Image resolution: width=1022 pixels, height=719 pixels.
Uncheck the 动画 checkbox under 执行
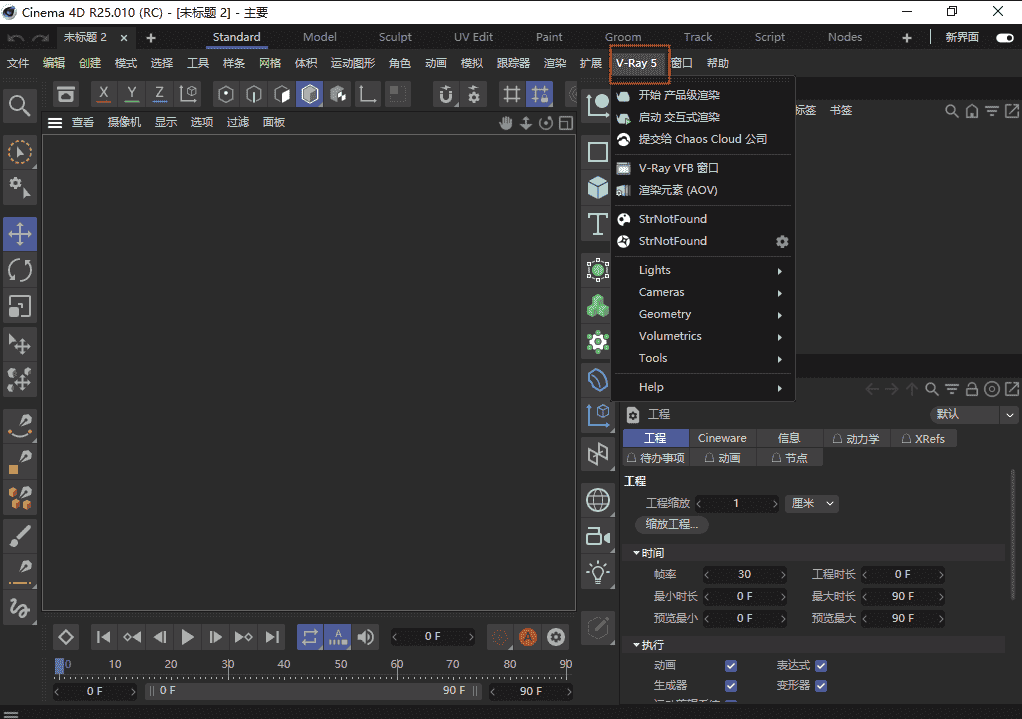click(732, 665)
